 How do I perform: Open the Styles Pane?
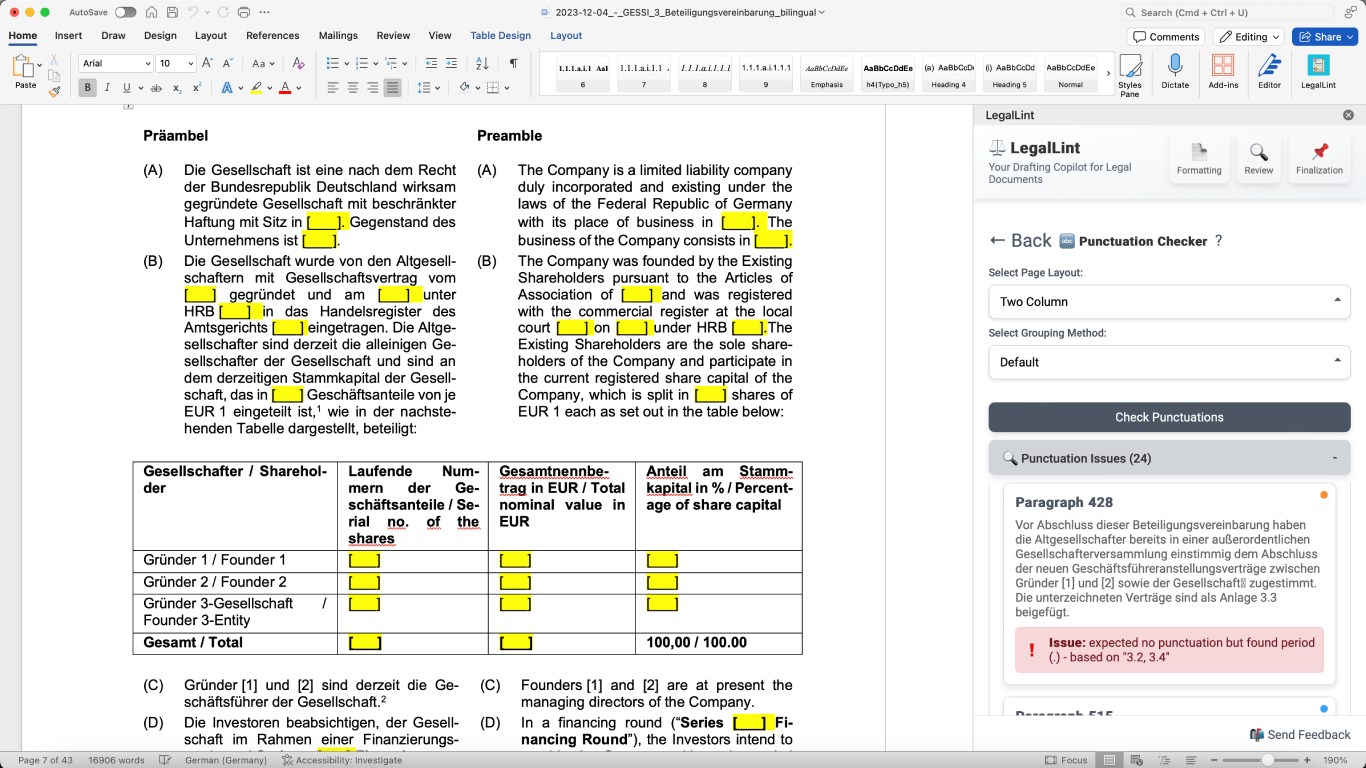coord(1130,75)
